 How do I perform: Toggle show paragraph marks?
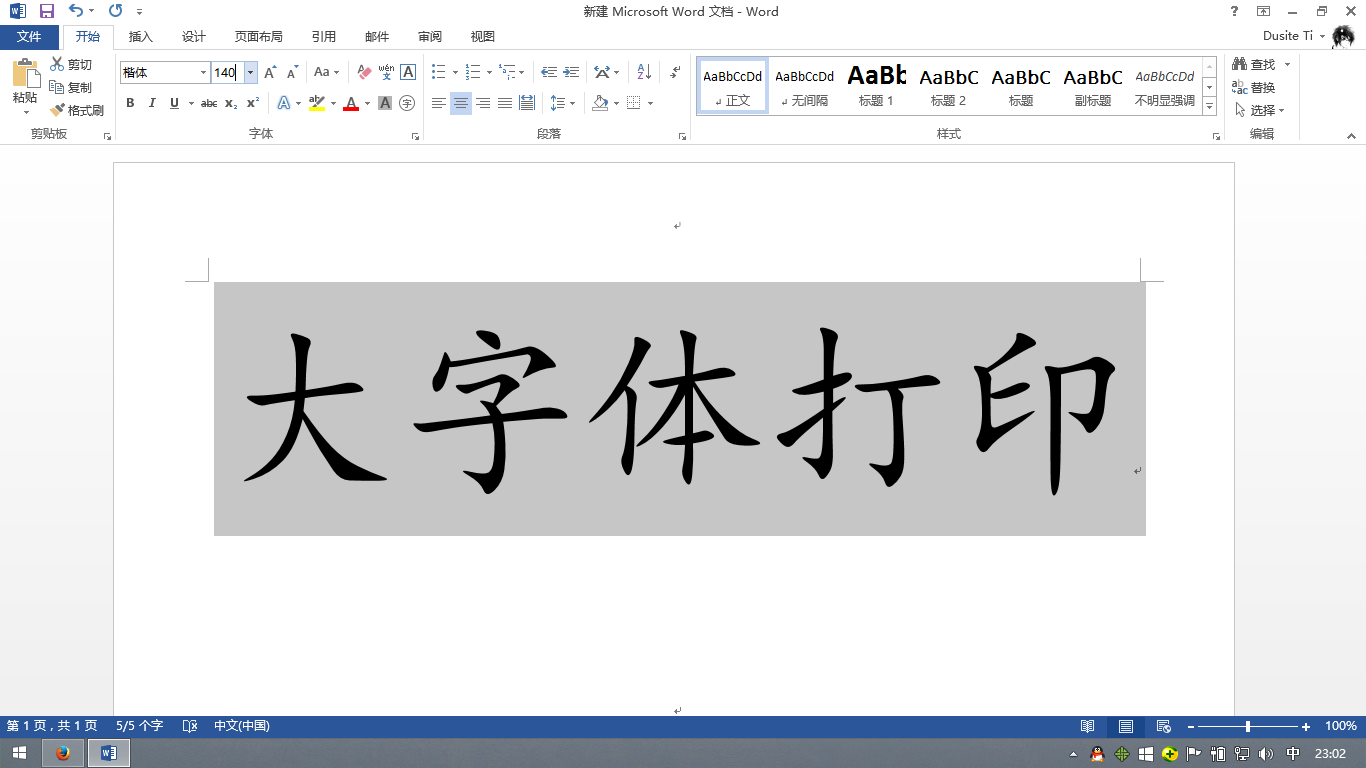click(675, 72)
